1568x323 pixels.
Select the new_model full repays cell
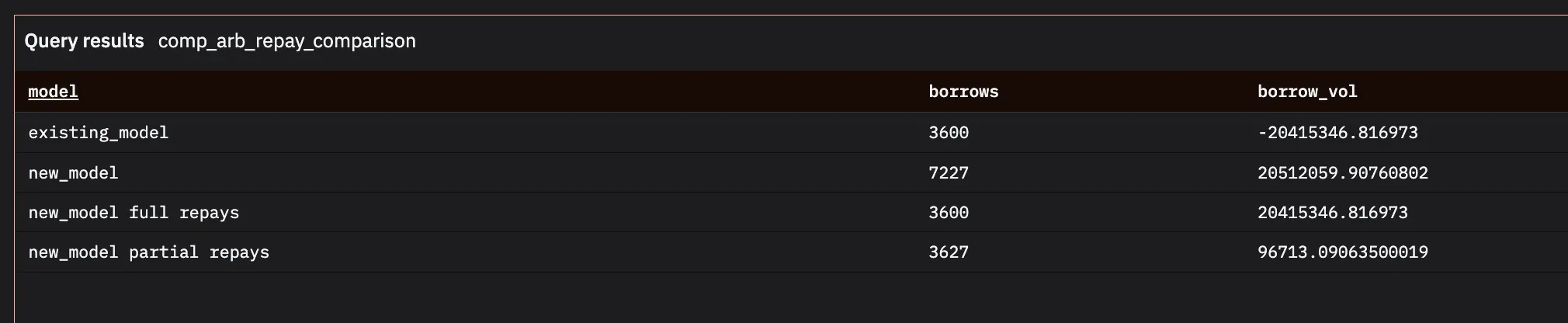[134, 213]
